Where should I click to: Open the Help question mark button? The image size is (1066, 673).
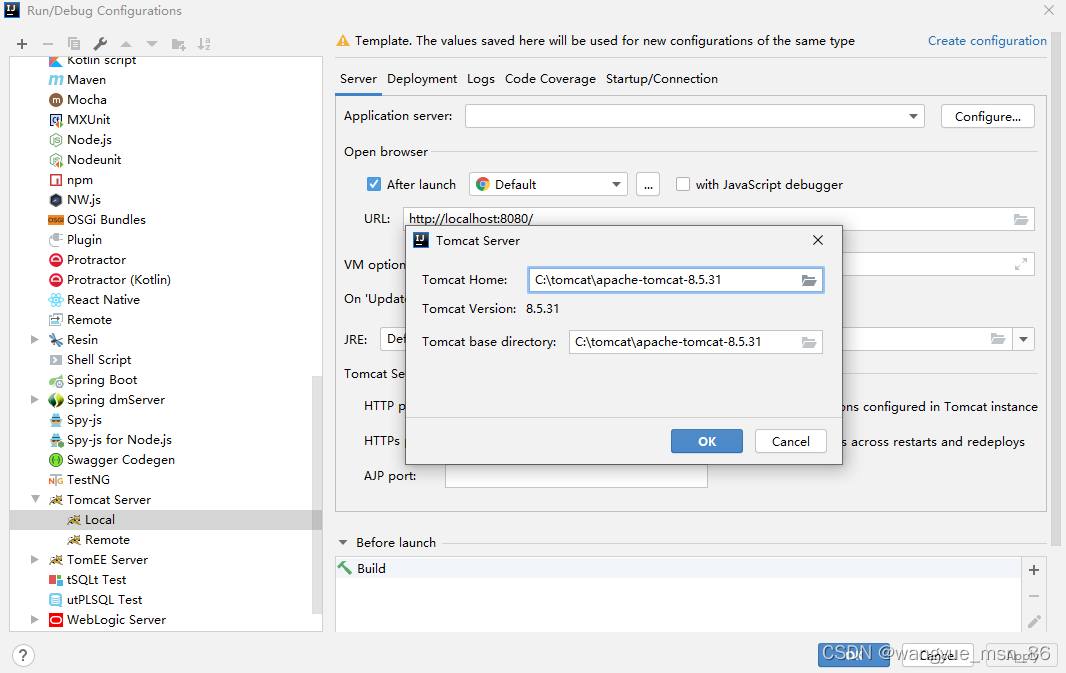tap(22, 655)
